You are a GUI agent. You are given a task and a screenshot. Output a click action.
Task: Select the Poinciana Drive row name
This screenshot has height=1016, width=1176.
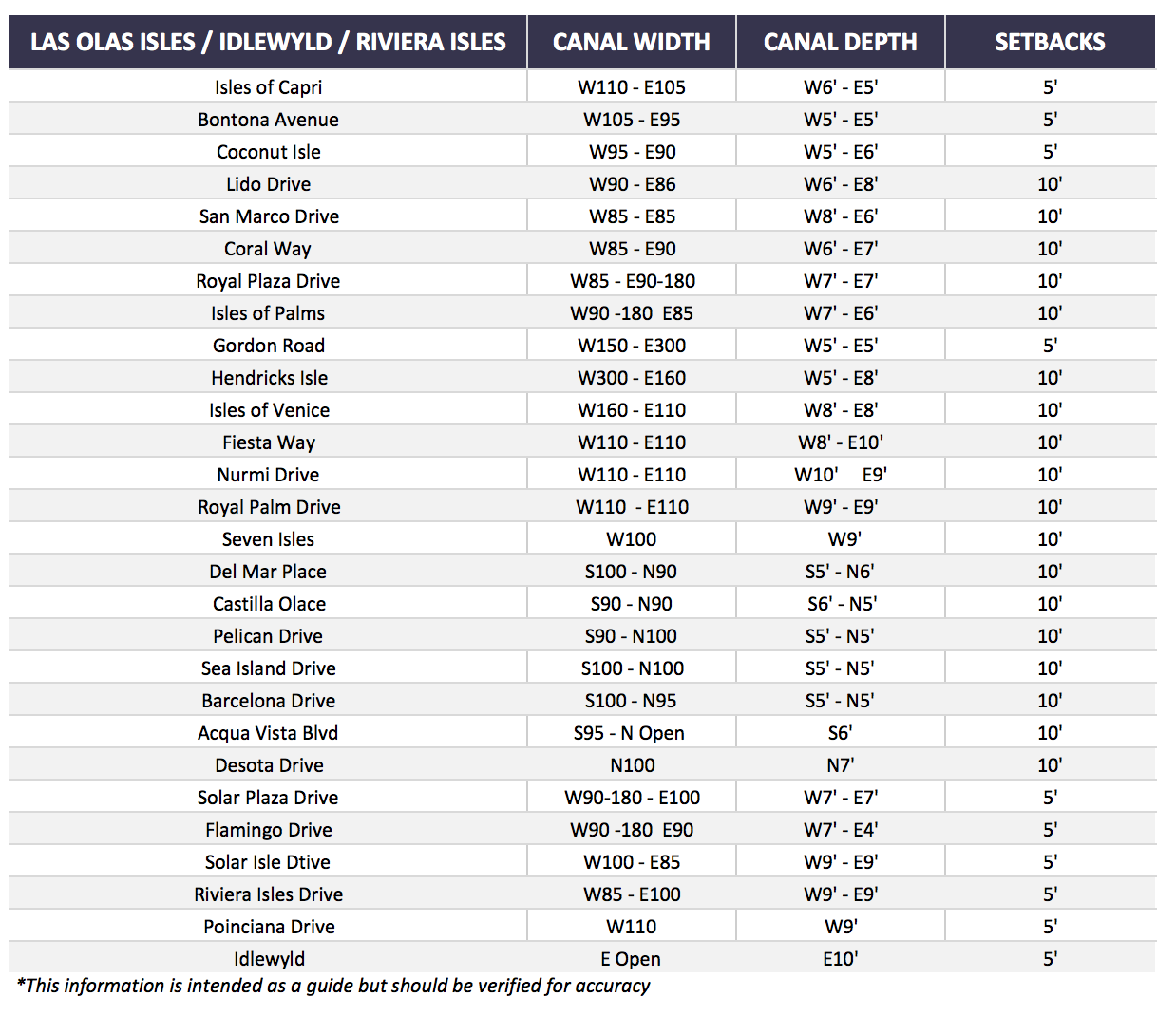click(269, 927)
